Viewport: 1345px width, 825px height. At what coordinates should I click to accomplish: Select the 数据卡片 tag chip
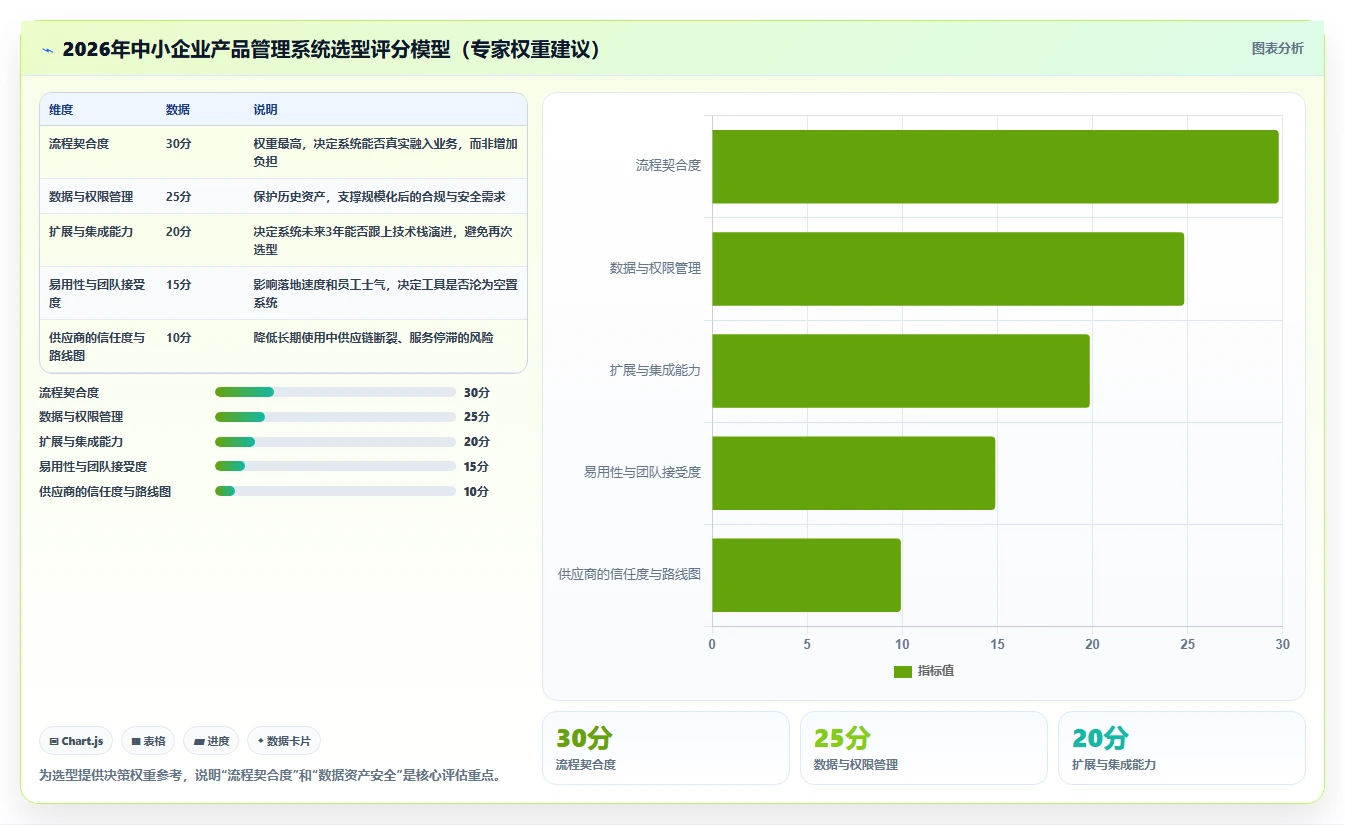284,741
